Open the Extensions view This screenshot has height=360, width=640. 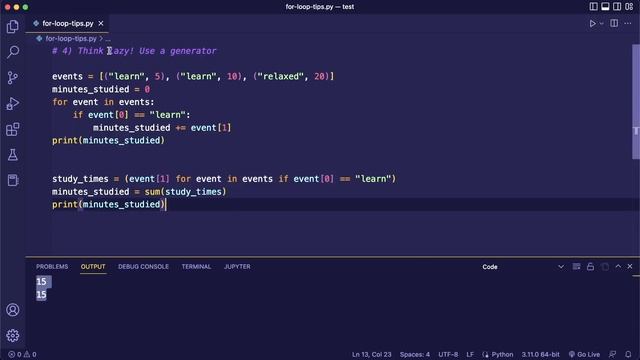pos(13,129)
